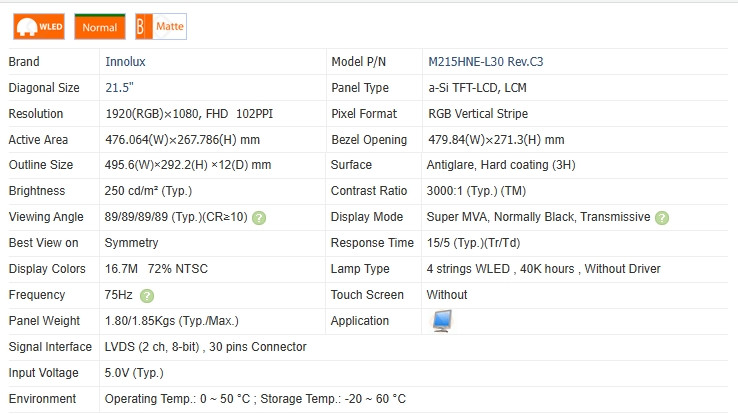Select touch screen value Without

[447, 295]
